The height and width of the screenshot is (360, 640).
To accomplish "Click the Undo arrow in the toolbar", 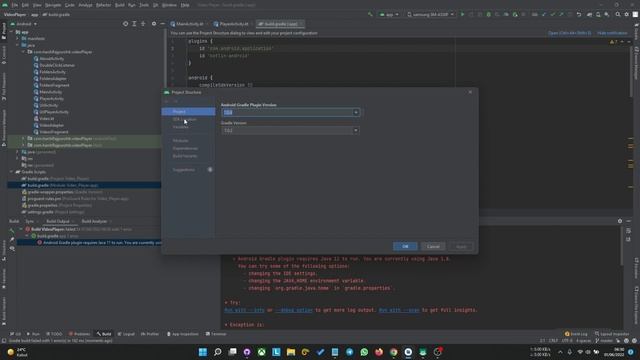I will [x=579, y=14].
